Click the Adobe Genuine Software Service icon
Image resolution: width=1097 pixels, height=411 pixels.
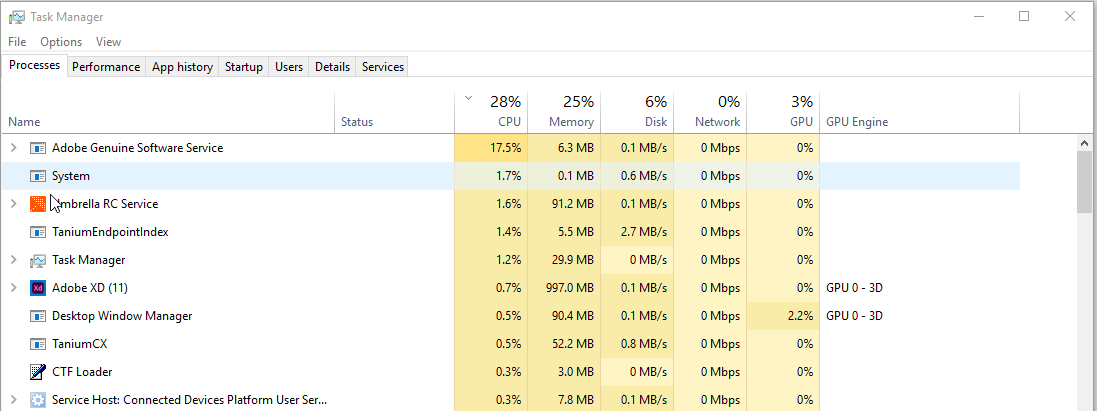click(x=38, y=148)
